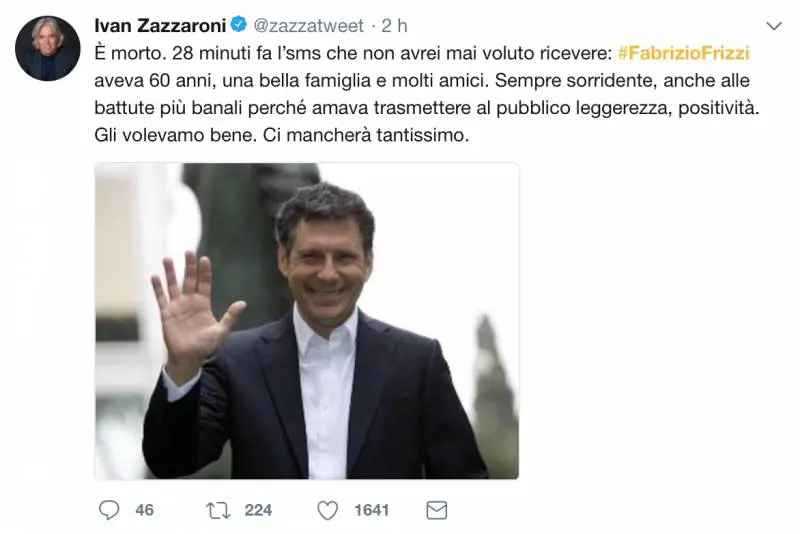Open the #FabrizioFrizzi hashtag link
800x534 pixels.
click(684, 53)
